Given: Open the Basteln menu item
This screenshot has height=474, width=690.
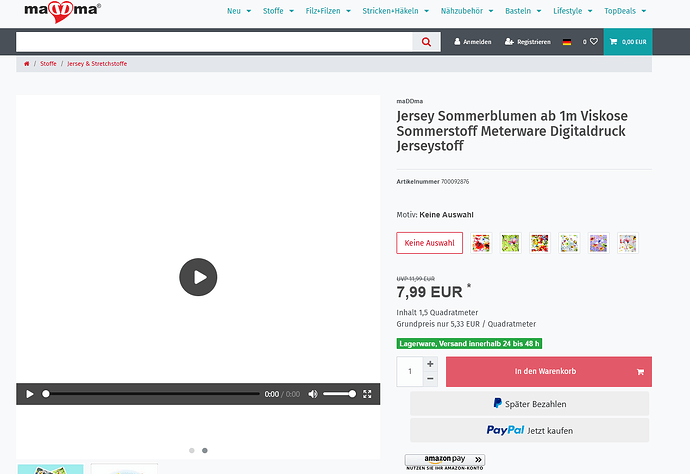Looking at the screenshot, I should (x=523, y=11).
